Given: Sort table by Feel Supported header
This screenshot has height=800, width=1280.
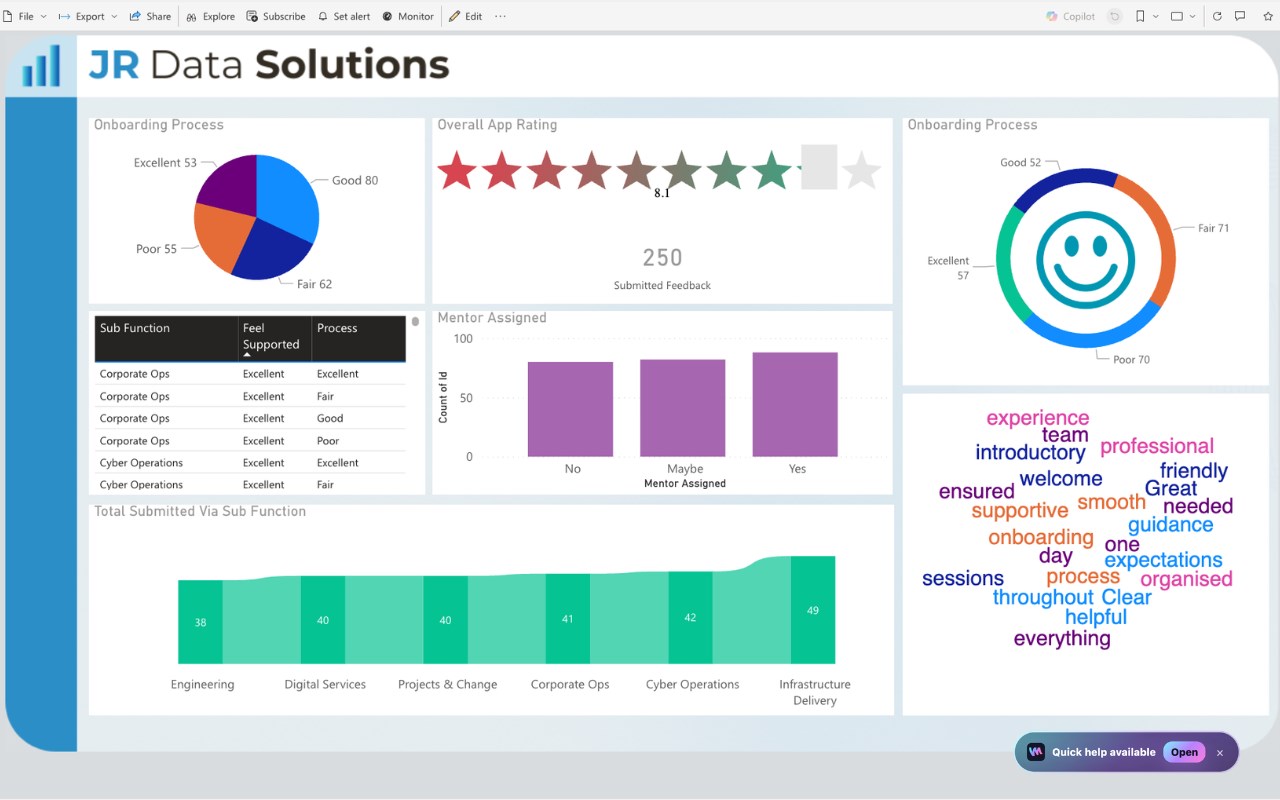Looking at the screenshot, I should click(274, 339).
